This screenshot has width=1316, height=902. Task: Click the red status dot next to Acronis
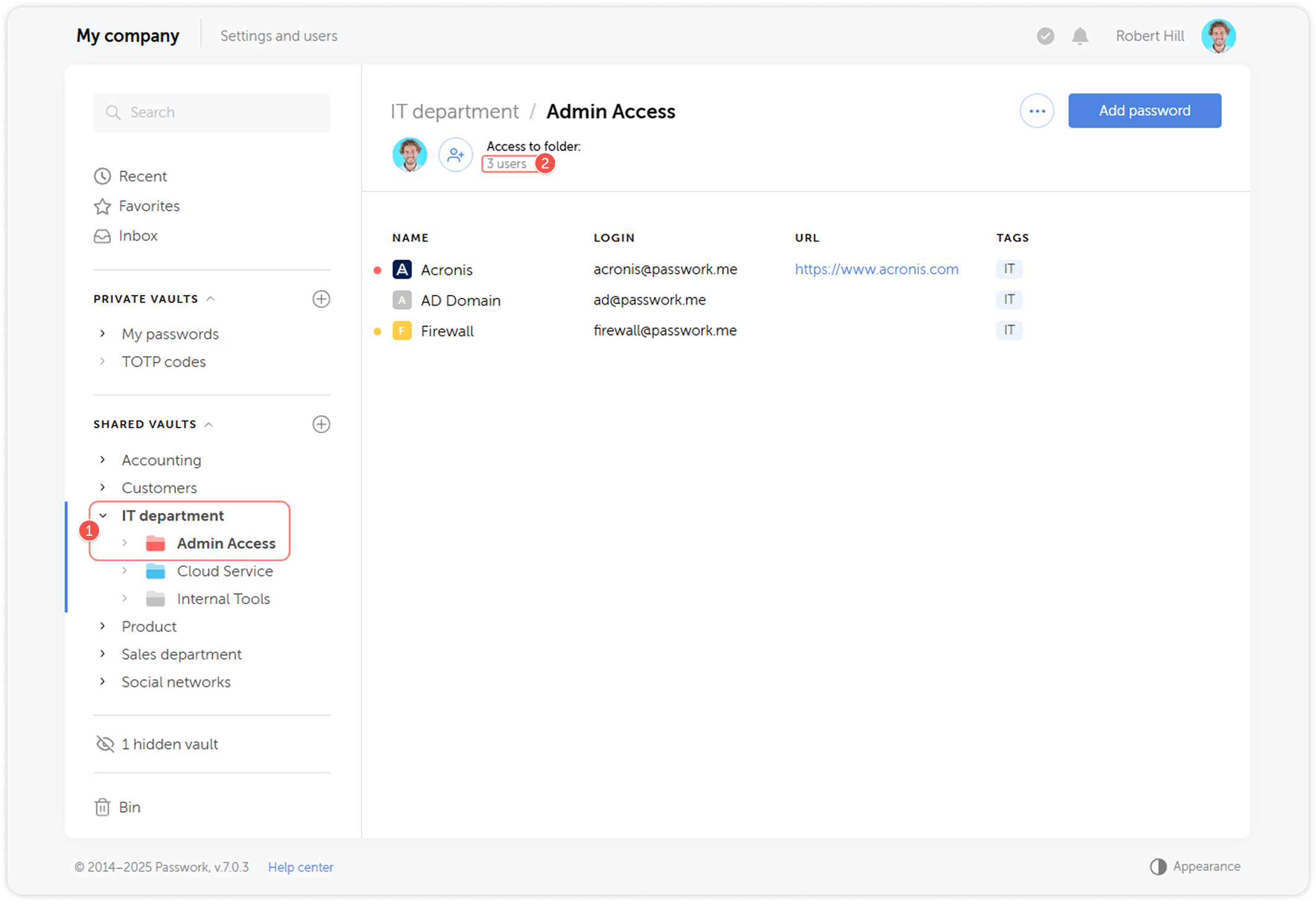(378, 269)
